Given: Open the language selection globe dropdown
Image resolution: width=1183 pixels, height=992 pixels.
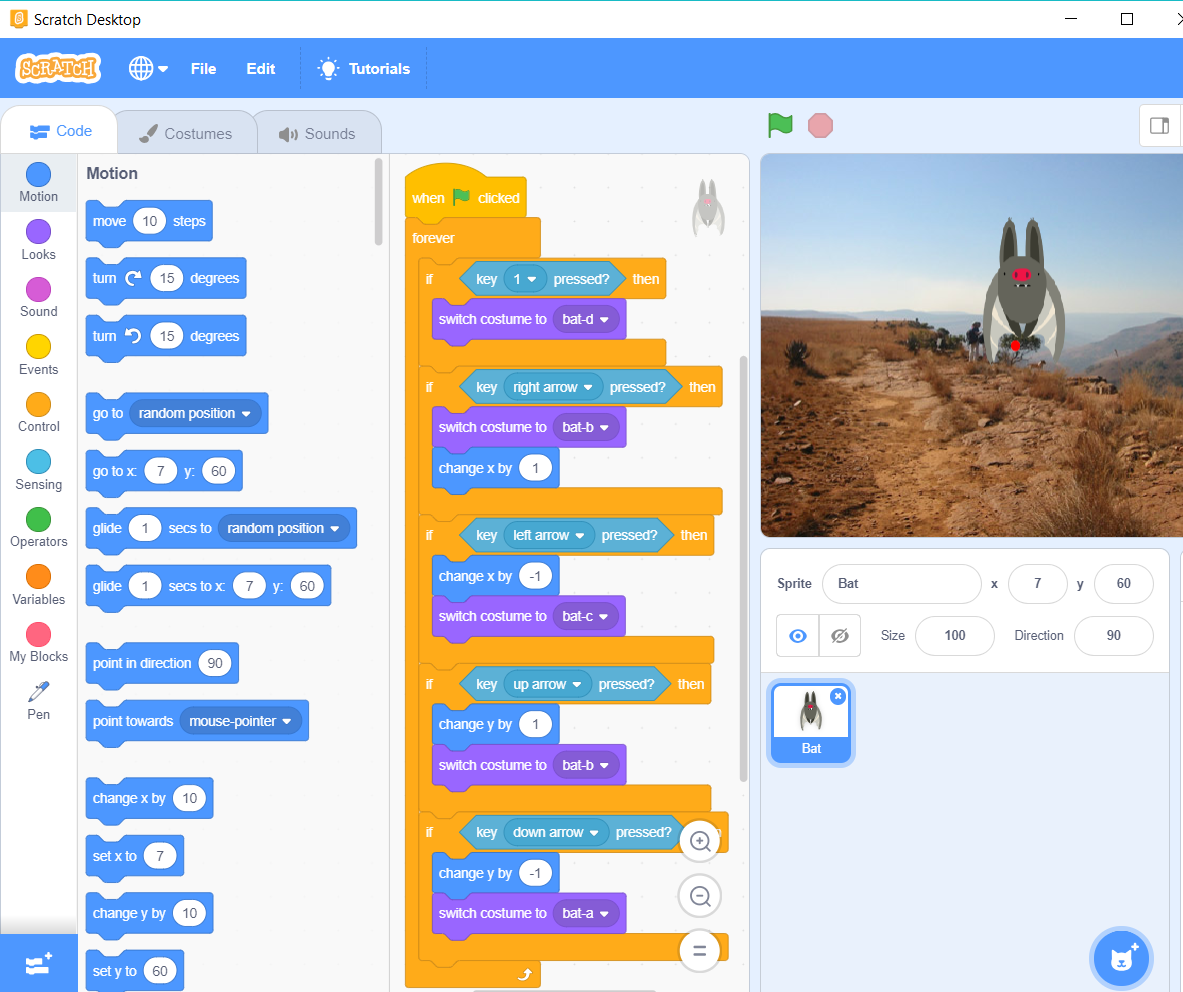Looking at the screenshot, I should pos(146,68).
